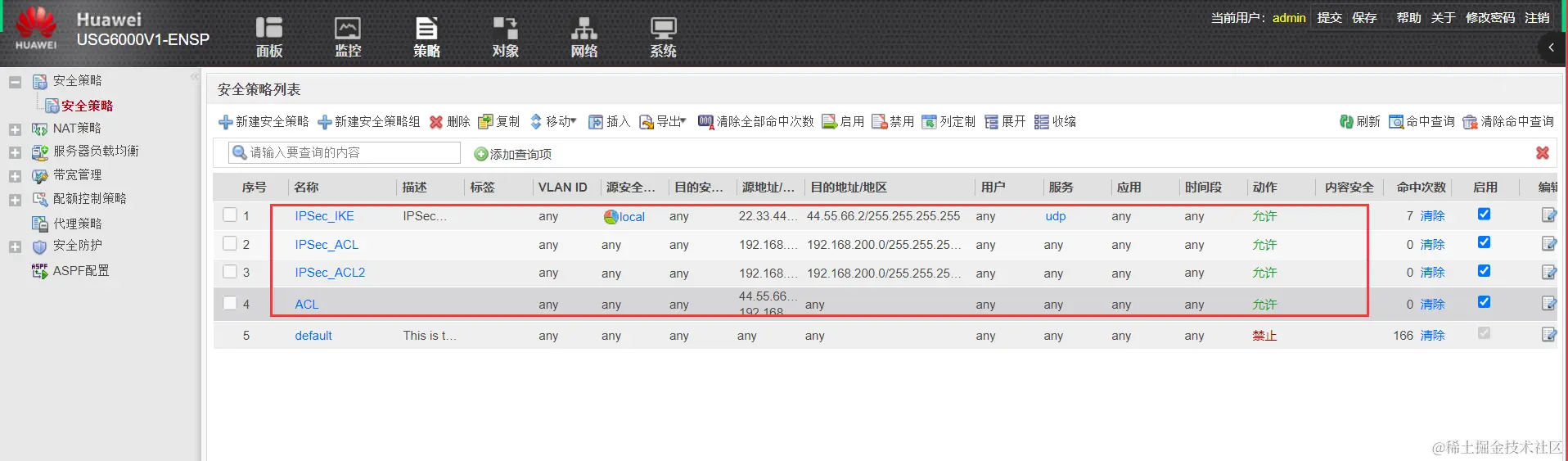This screenshot has height=461, width=1568.
Task: Click the 插入 insert toolbar button
Action: (609, 121)
